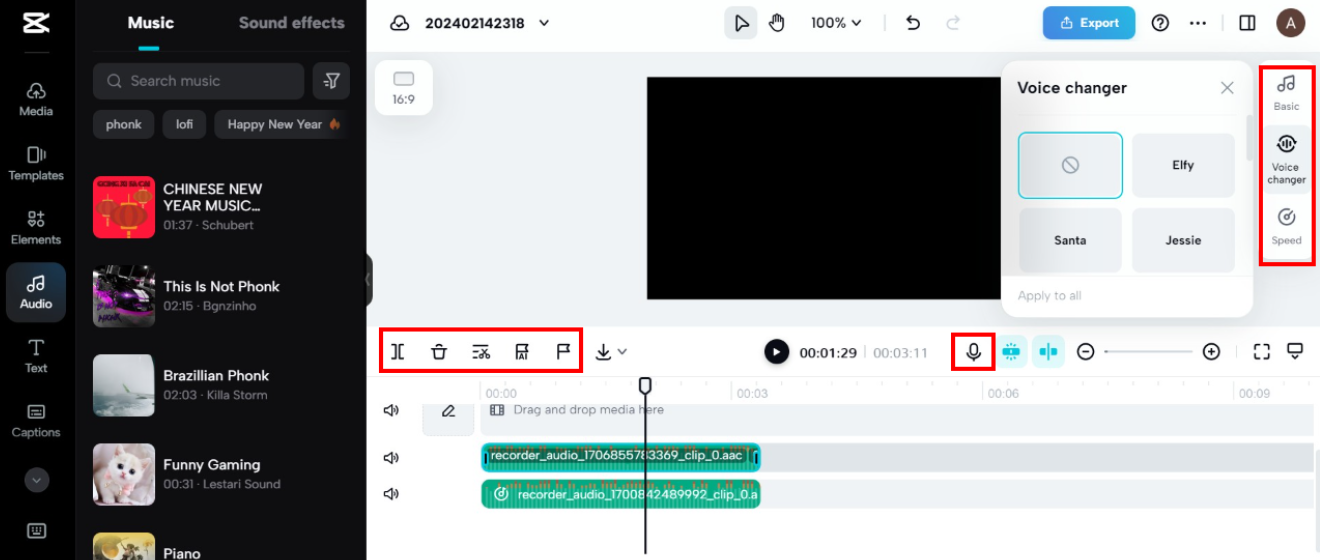Mute the recorder_audio_1706855783369 track
Screen dimensions: 1320x560
click(x=391, y=458)
